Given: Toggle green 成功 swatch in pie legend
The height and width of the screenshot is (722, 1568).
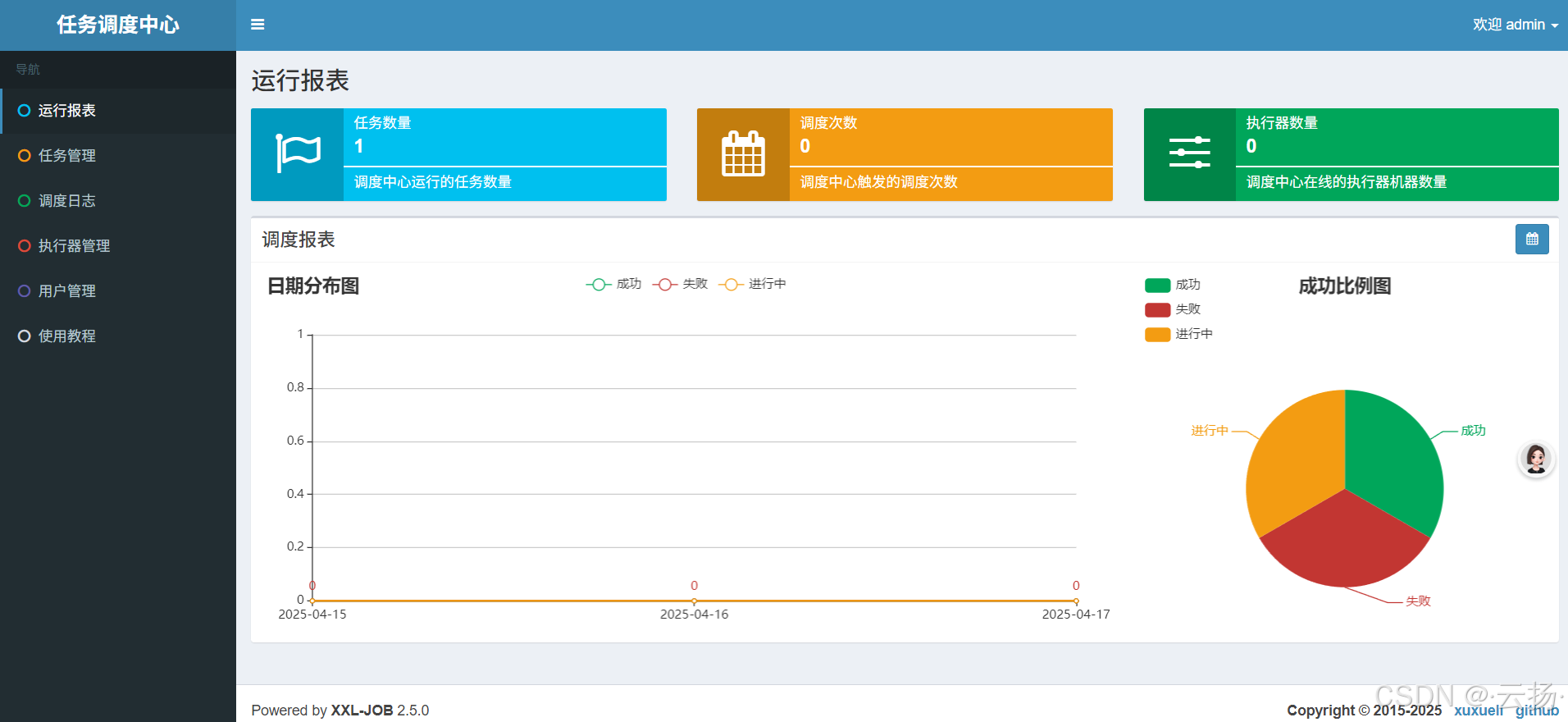Looking at the screenshot, I should click(1157, 286).
